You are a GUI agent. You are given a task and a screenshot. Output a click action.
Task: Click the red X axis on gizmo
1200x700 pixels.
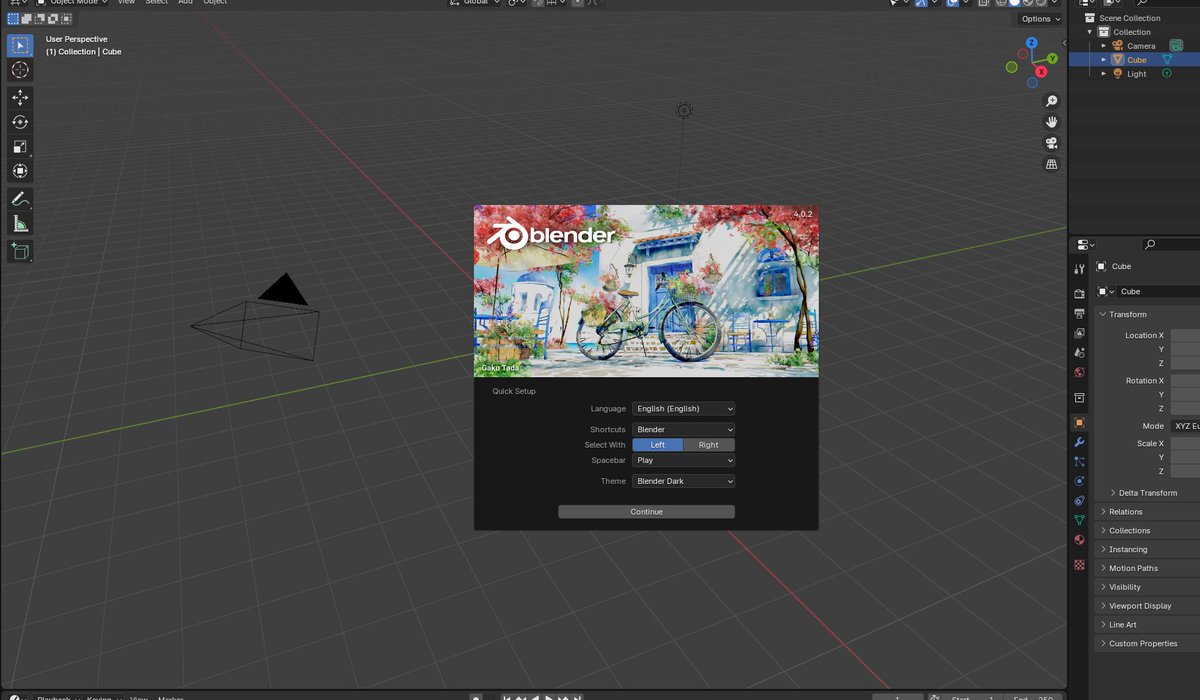1042,72
